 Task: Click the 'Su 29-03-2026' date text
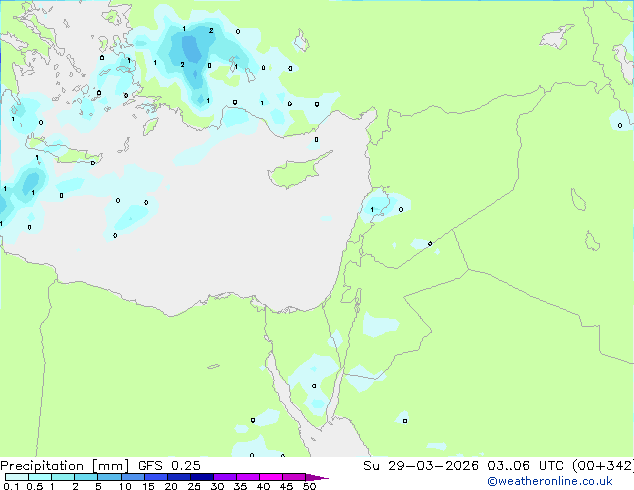421,466
